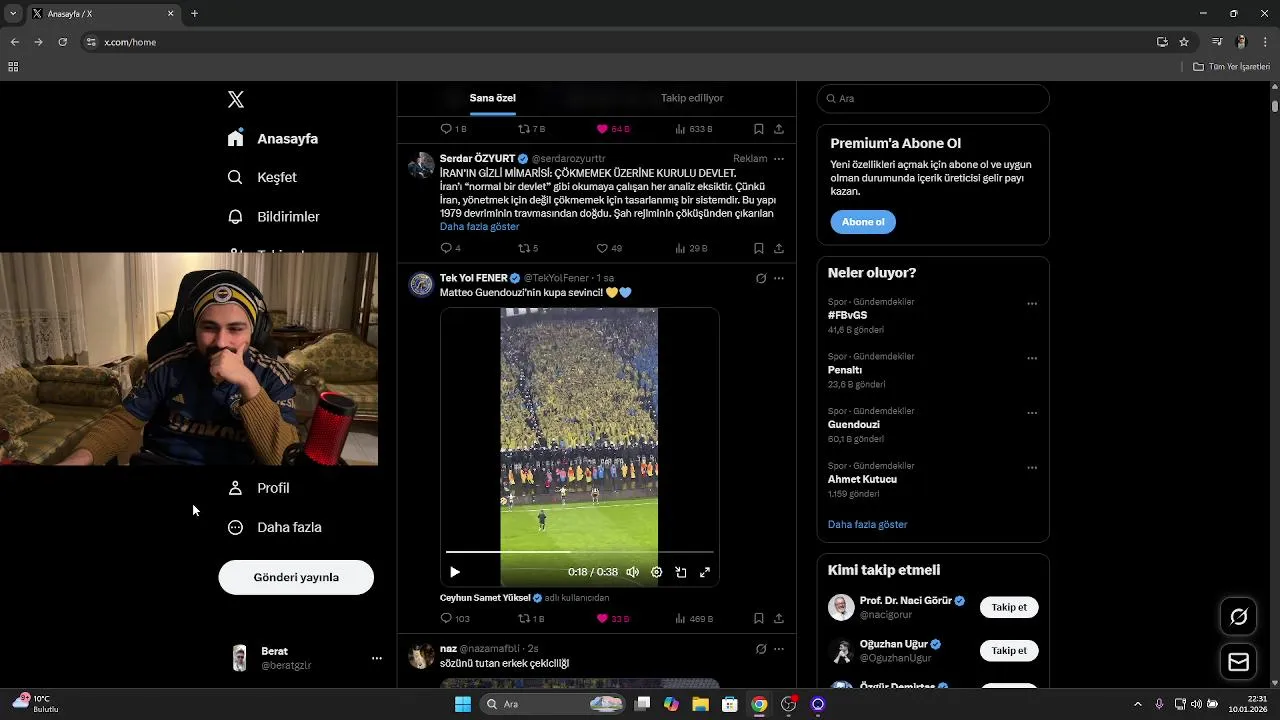This screenshot has height=720, width=1280.
Task: View analytics of Tek Yol FENER post
Action: tap(694, 619)
